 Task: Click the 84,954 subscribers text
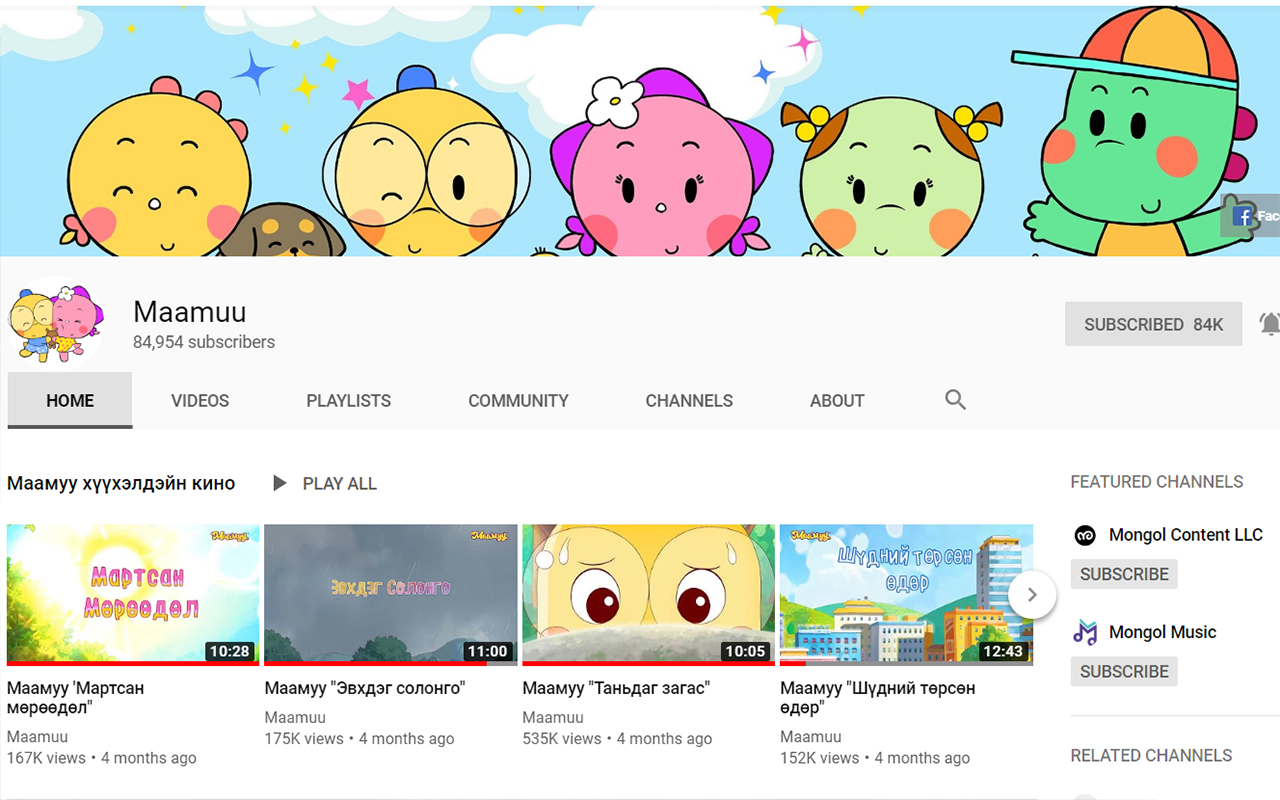tap(204, 342)
